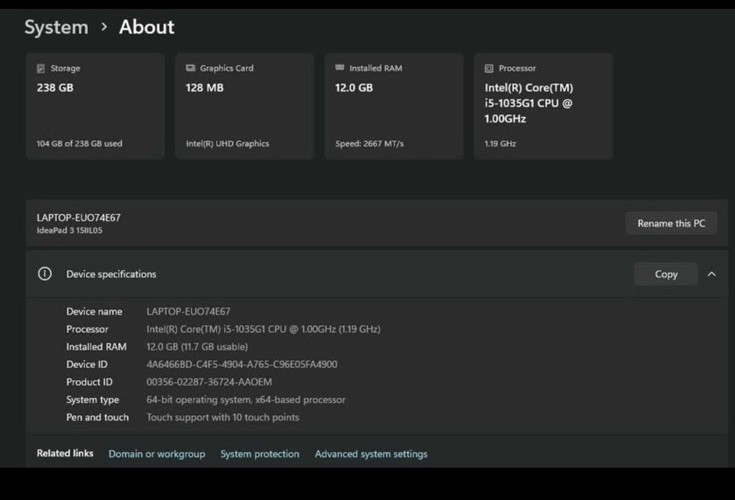
Task: Click the Processor chip icon
Action: click(x=489, y=68)
